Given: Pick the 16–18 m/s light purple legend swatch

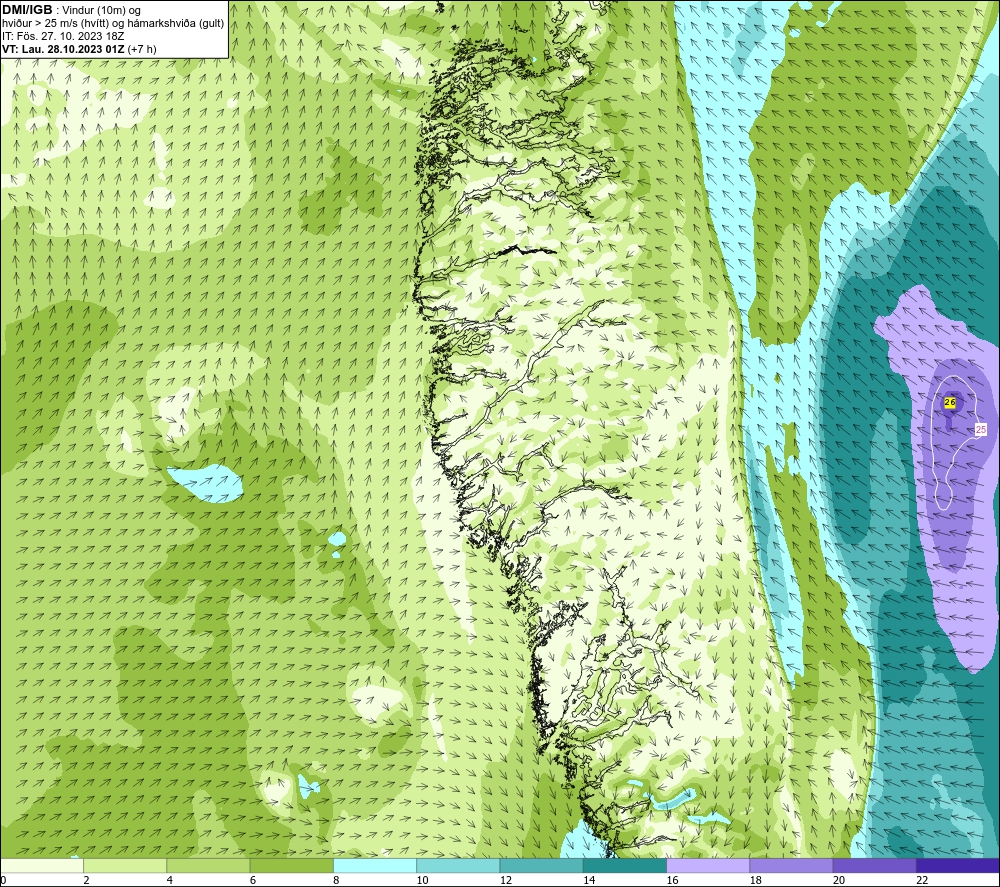Looking at the screenshot, I should (708, 865).
